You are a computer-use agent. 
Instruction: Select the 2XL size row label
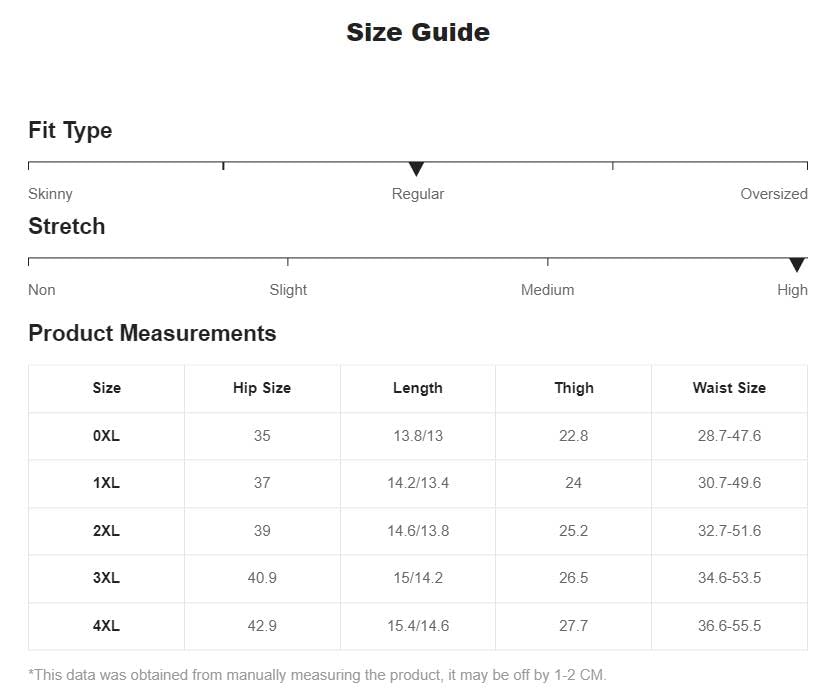click(106, 531)
